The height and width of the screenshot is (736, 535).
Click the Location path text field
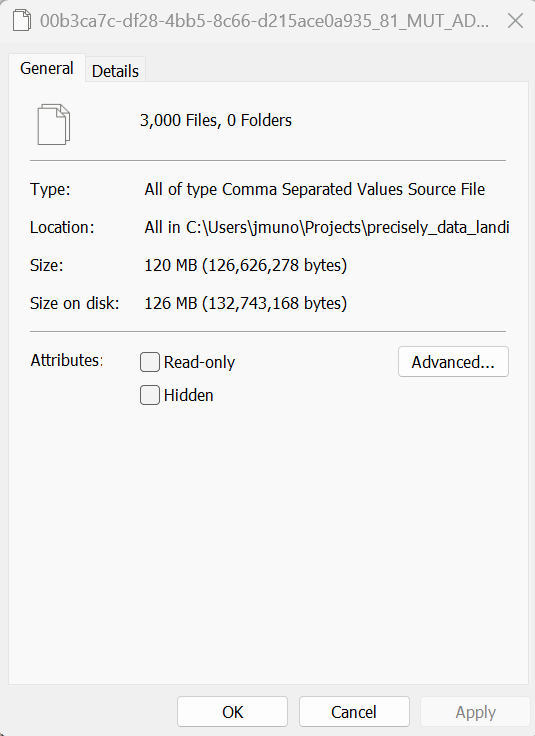coord(327,227)
